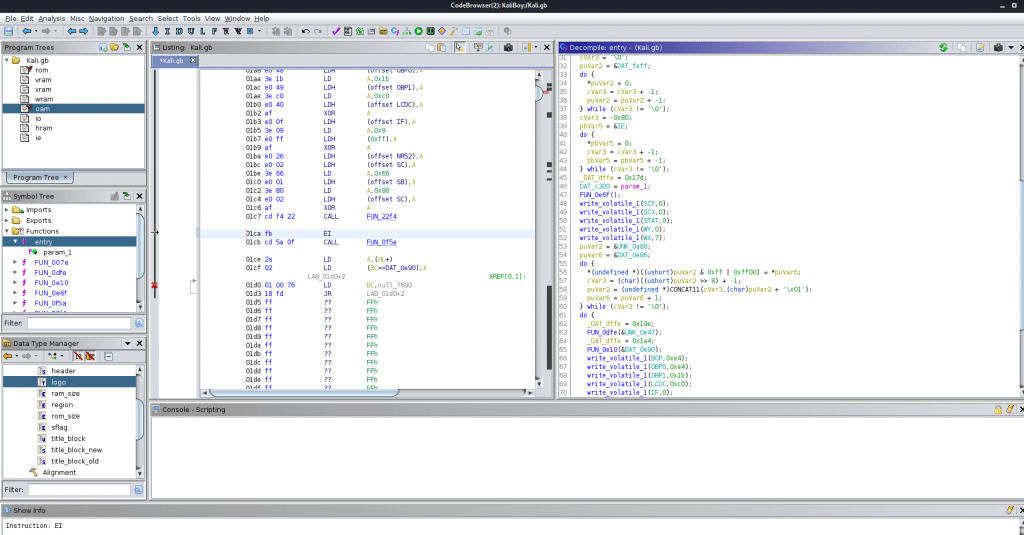Toggle second red filter icon in Data Type Manager
The width and height of the screenshot is (1024, 535).
tap(90, 356)
